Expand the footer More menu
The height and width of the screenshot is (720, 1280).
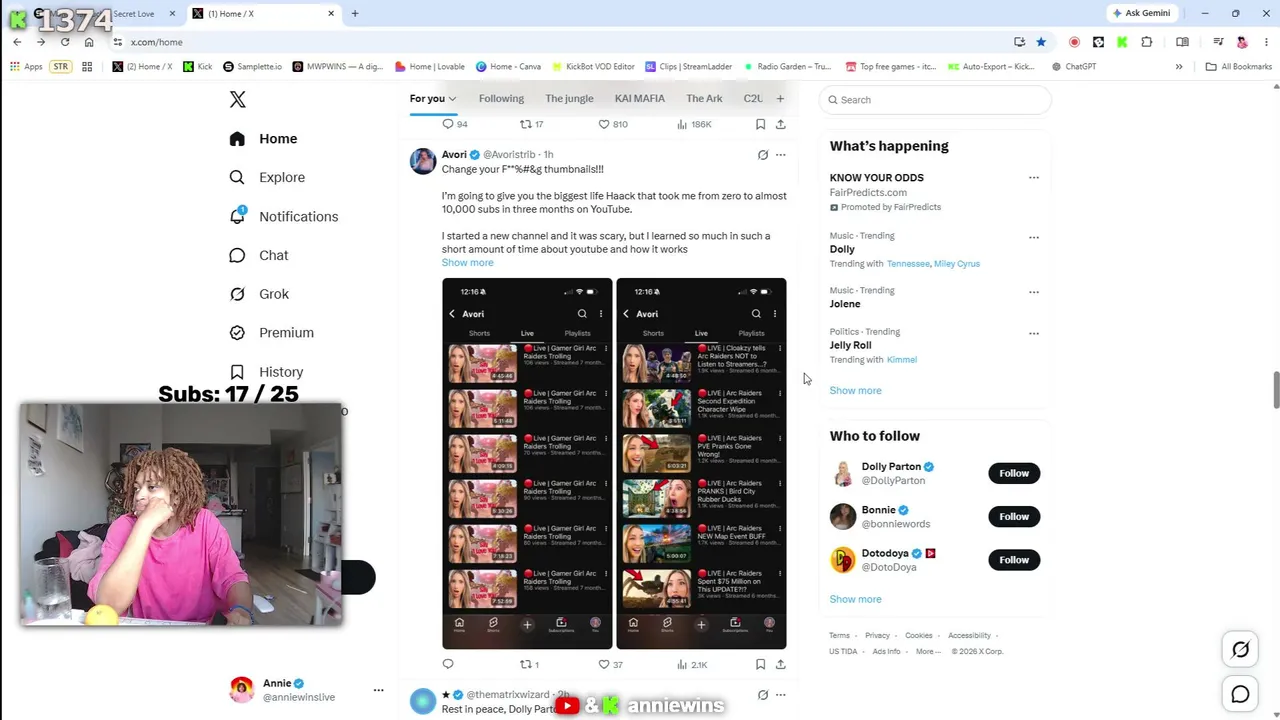click(928, 651)
